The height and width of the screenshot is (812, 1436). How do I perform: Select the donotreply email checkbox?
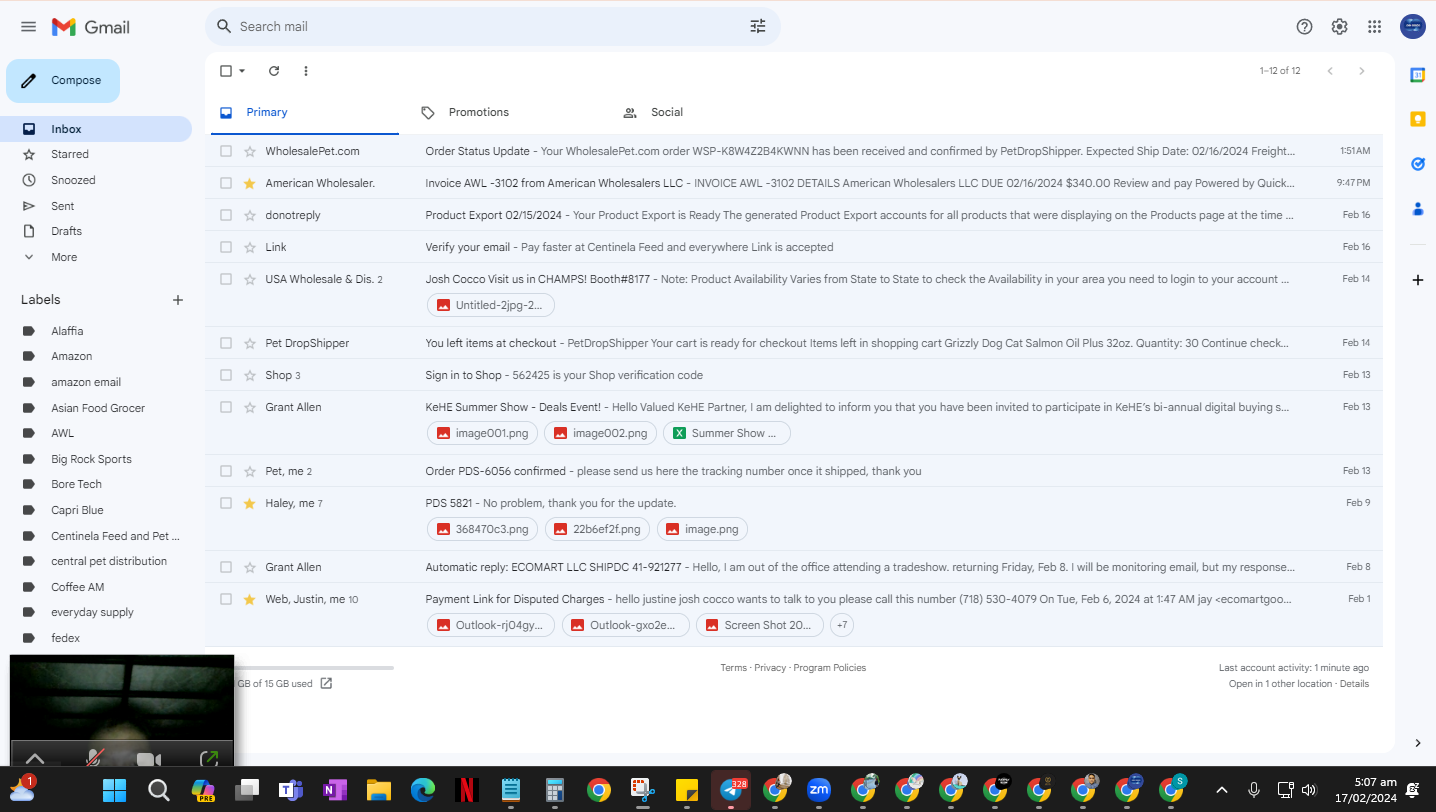click(x=226, y=215)
